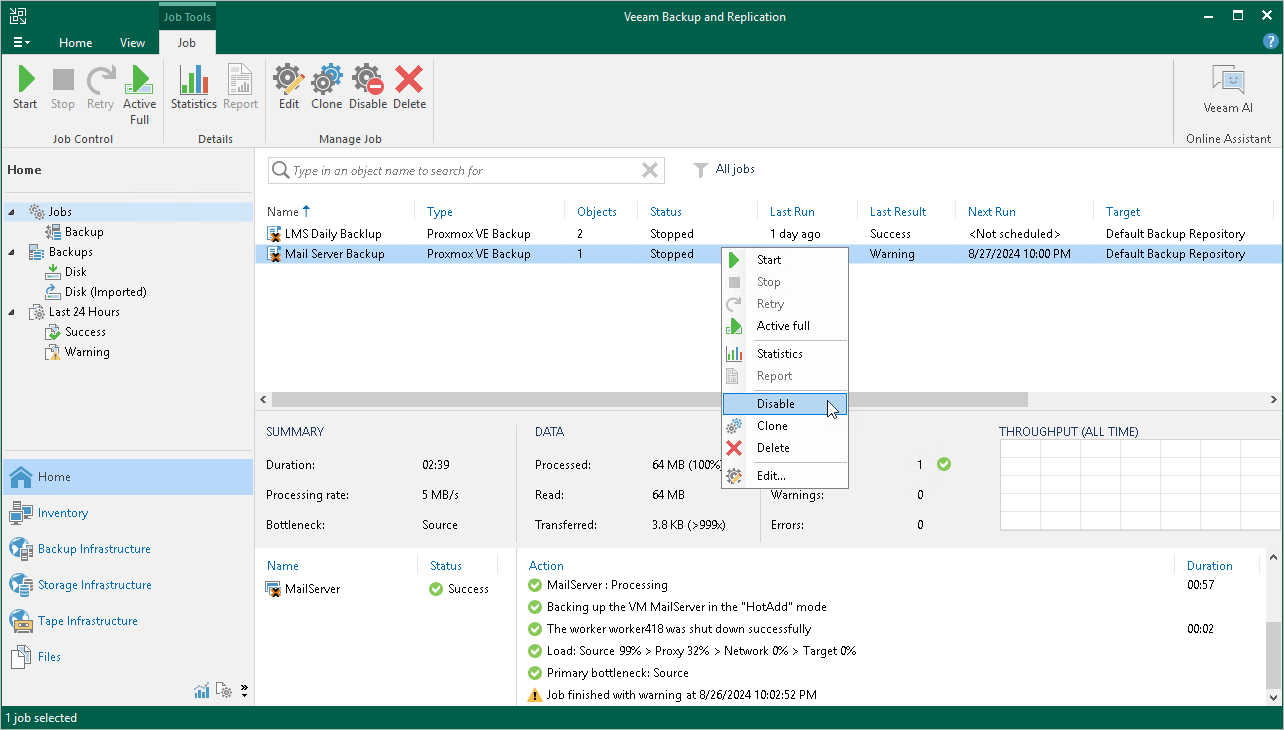
Task: Open the Backup Infrastructure view
Action: tap(94, 549)
